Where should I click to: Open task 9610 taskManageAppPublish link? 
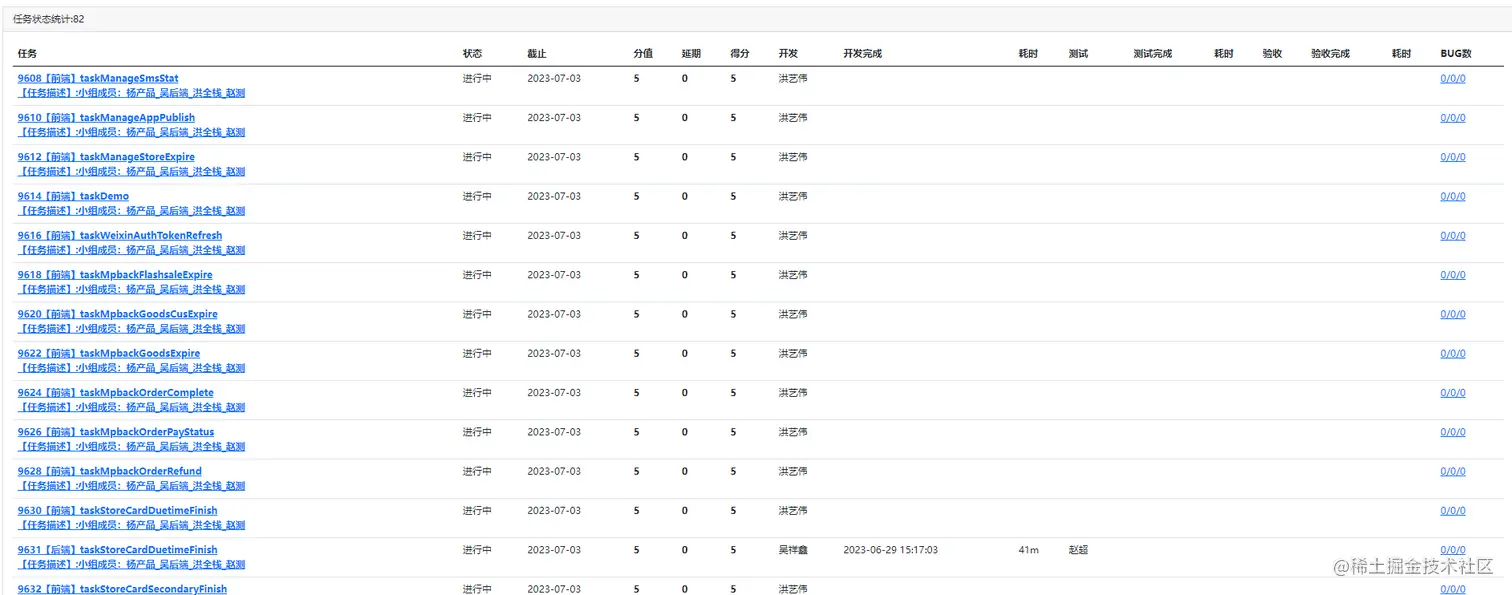(x=106, y=118)
